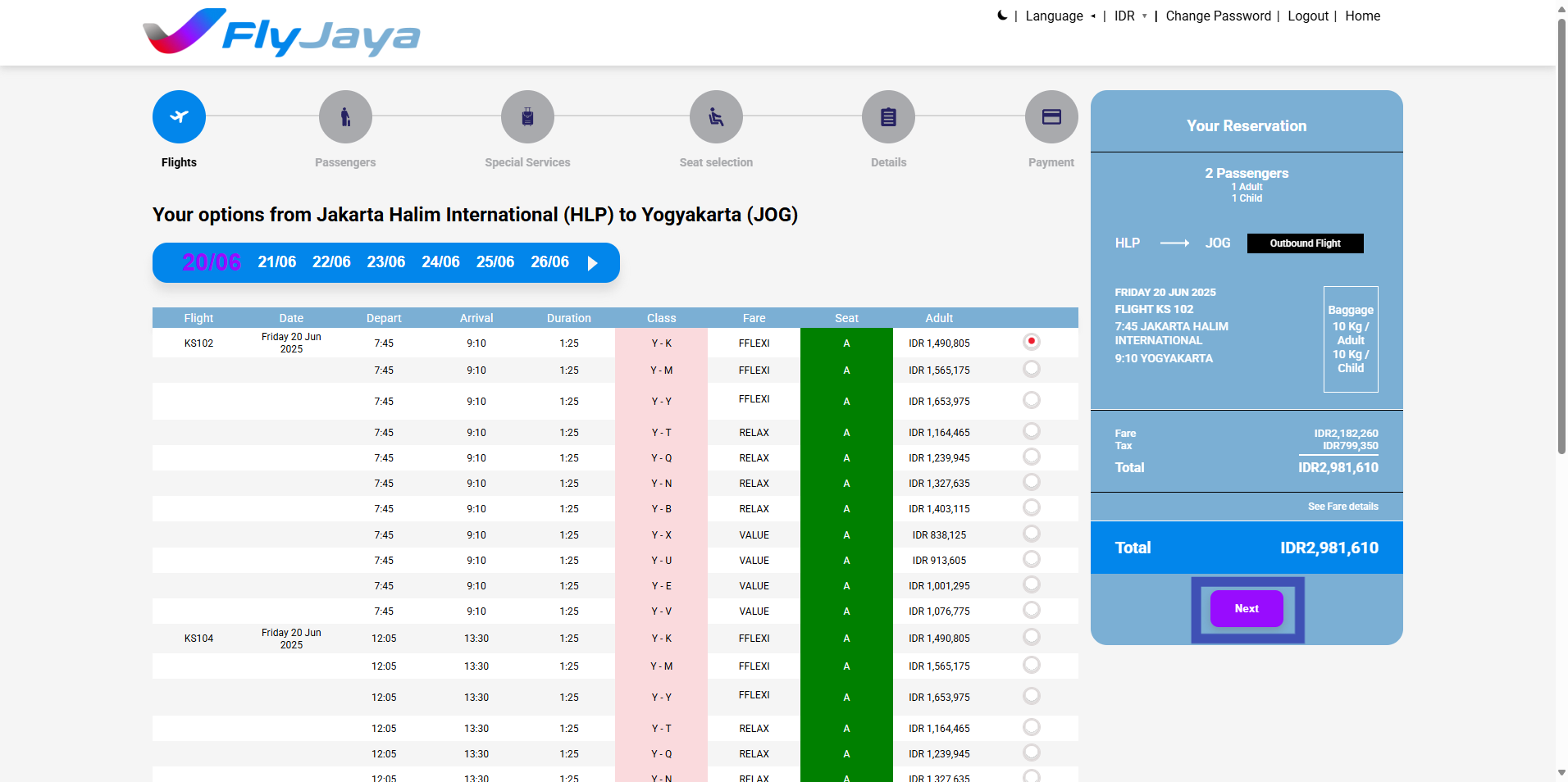This screenshot has height=782, width=1568.
Task: Click the Arrival column header
Action: pos(476,318)
